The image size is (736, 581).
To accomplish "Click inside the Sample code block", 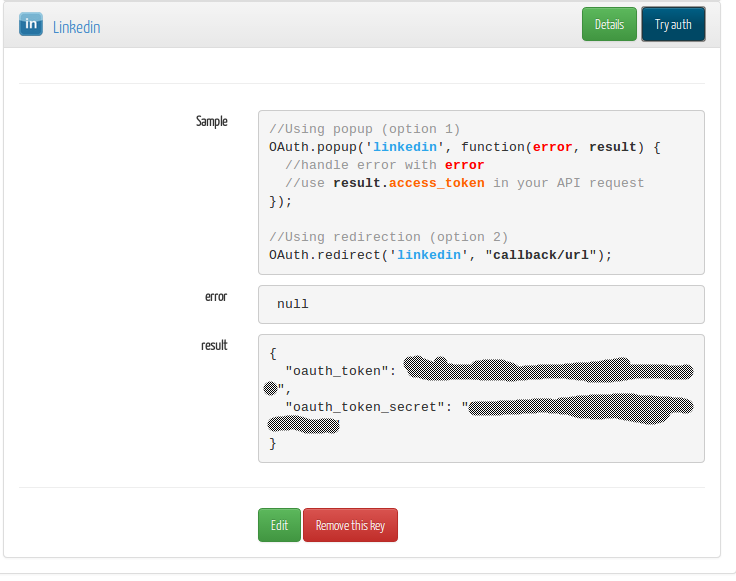I will click(481, 192).
